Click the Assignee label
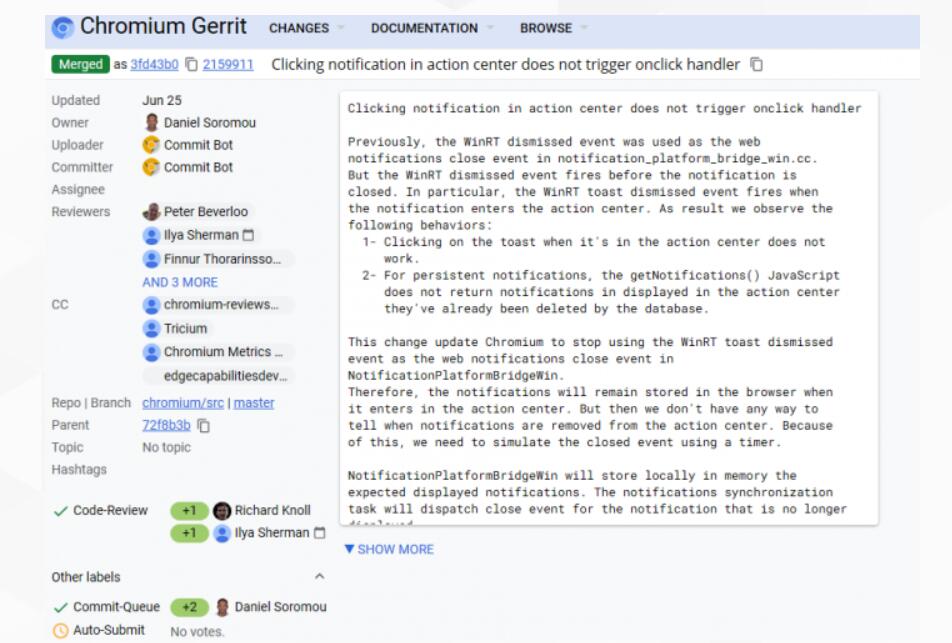The image size is (952, 643). tap(78, 189)
